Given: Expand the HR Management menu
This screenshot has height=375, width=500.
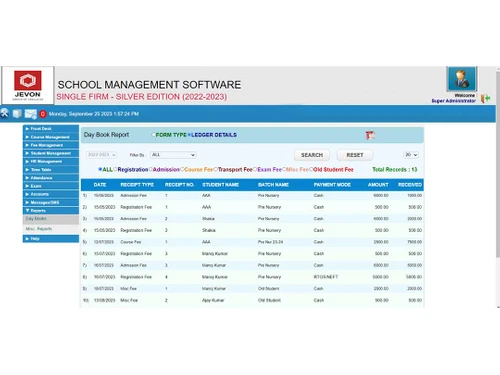Looking at the screenshot, I should 51,161.
